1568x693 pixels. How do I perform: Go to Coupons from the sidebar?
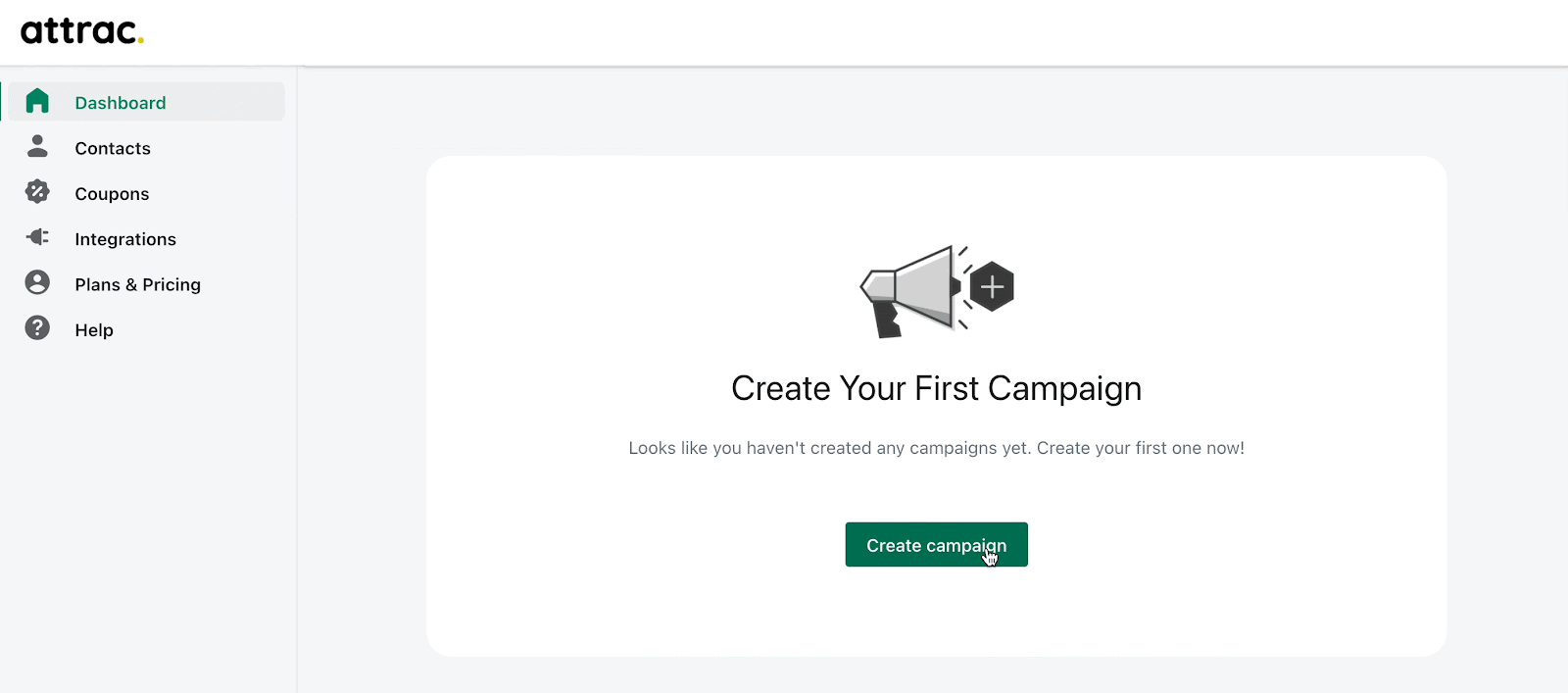click(111, 193)
